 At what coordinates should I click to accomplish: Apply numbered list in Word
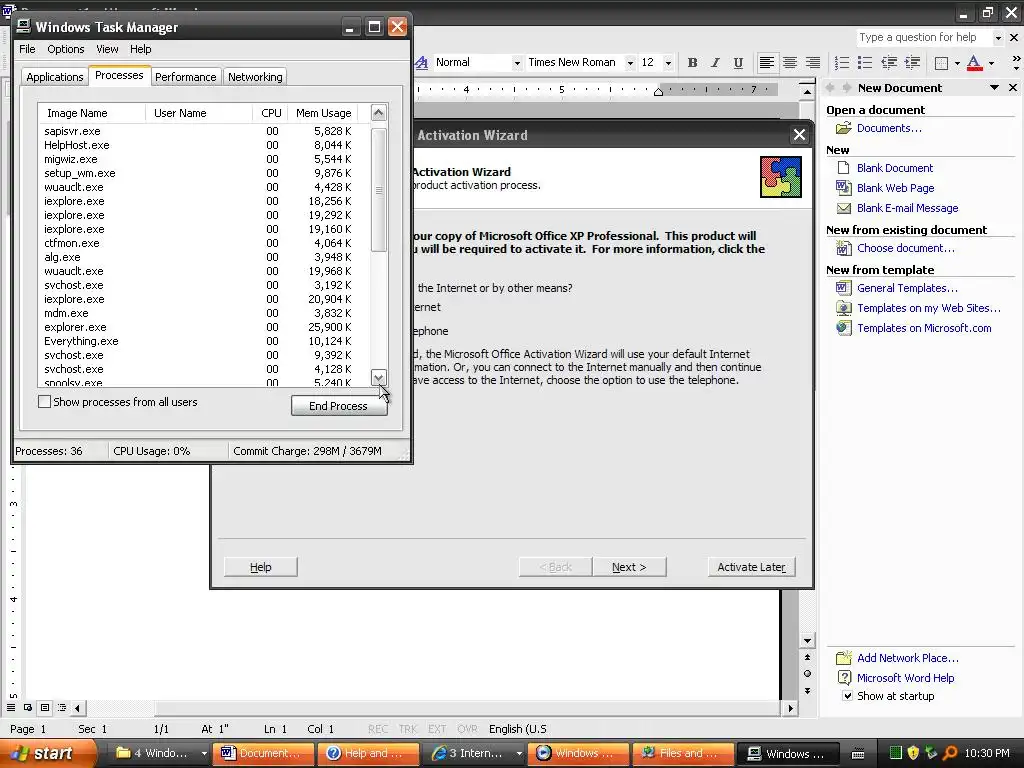(842, 63)
